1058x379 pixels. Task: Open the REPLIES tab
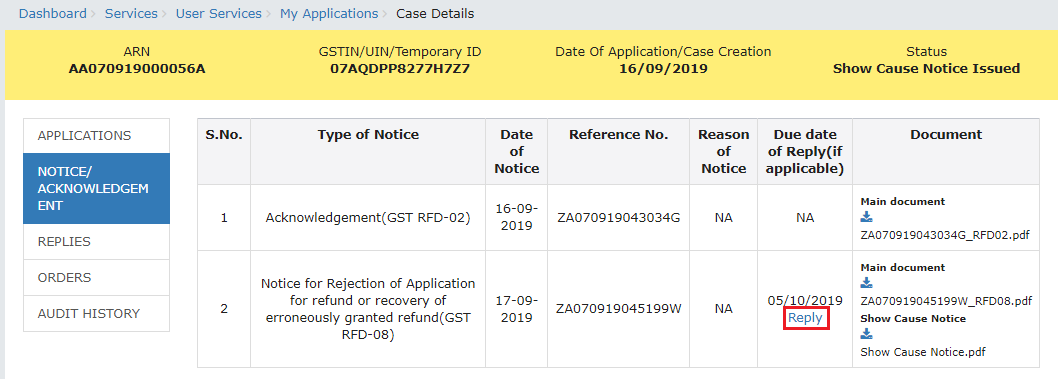tap(96, 241)
